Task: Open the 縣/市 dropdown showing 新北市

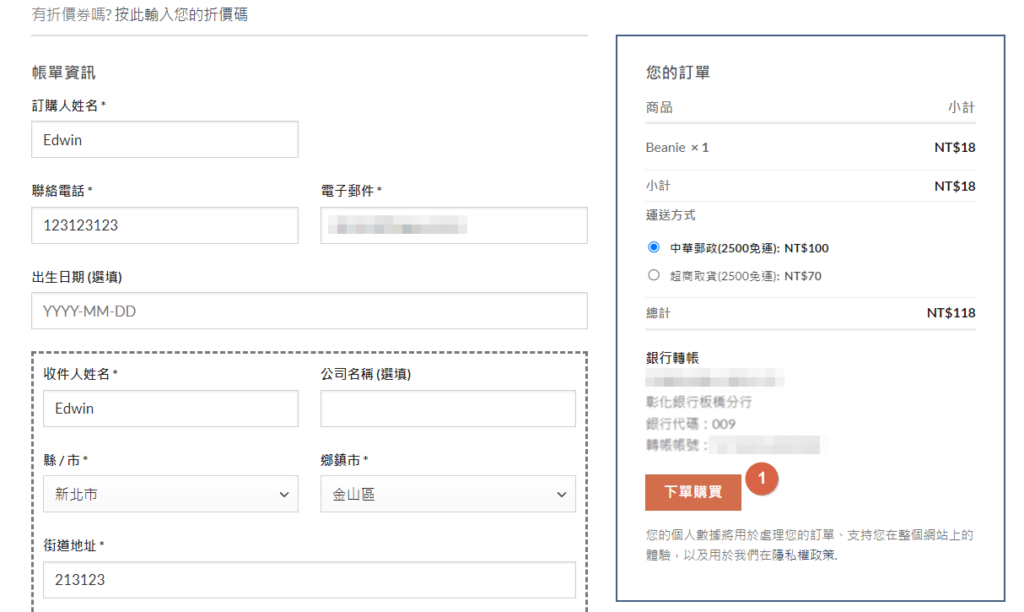Action: pos(170,494)
